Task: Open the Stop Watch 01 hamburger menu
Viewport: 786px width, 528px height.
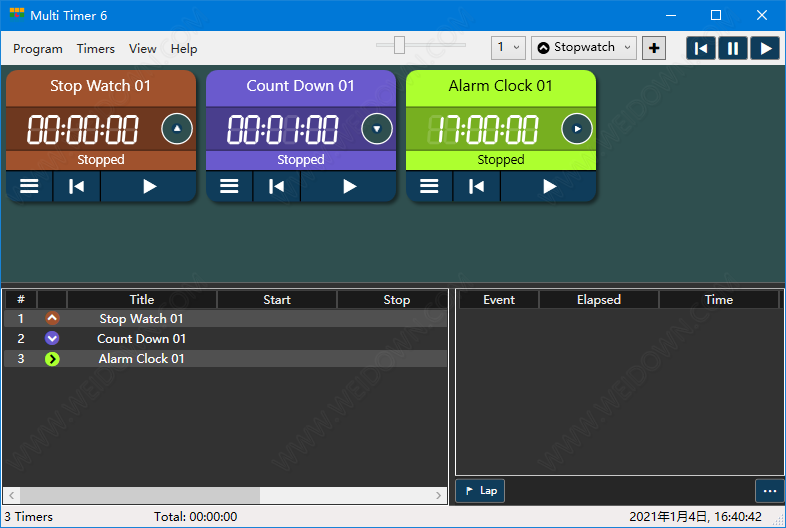Action: 29,186
